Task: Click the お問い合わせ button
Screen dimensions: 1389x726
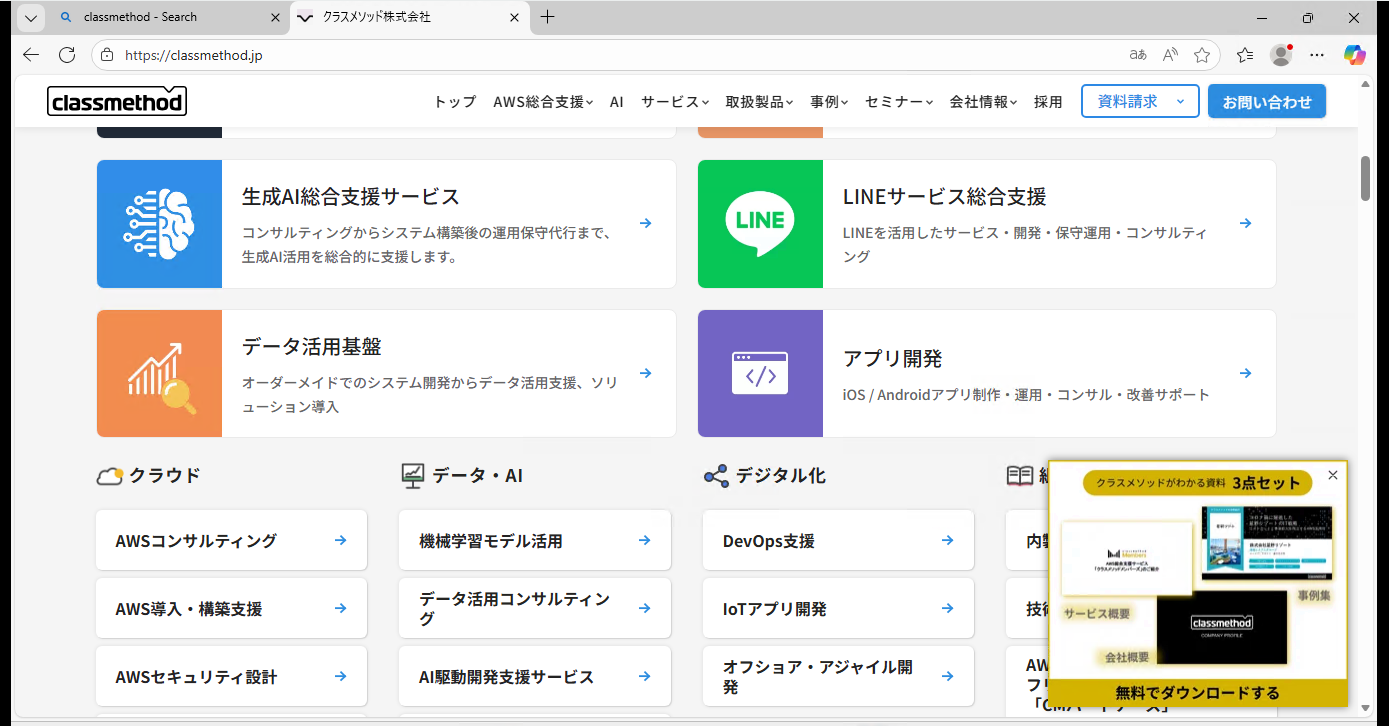Action: click(x=1266, y=102)
